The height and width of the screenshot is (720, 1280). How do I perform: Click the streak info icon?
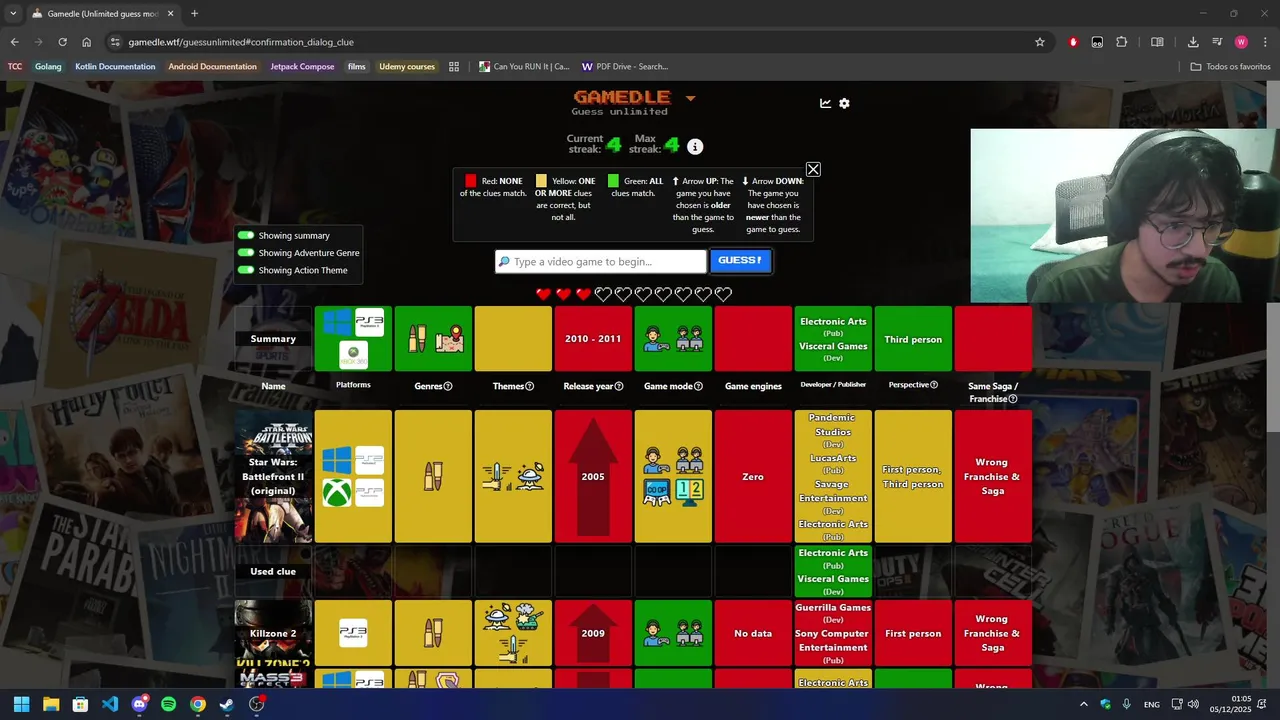(x=695, y=147)
